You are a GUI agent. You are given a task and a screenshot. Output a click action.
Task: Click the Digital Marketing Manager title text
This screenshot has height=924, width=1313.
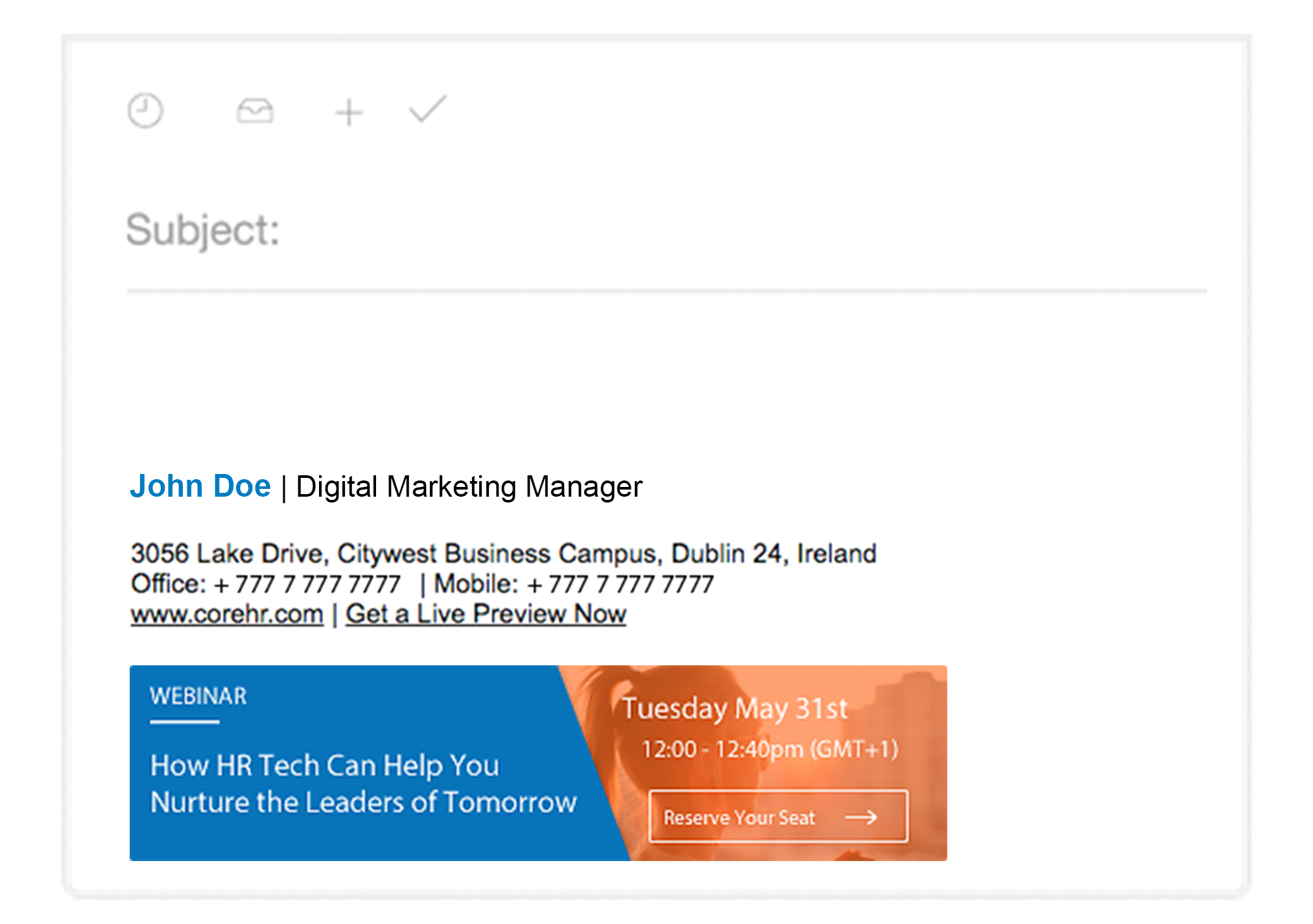coord(469,486)
